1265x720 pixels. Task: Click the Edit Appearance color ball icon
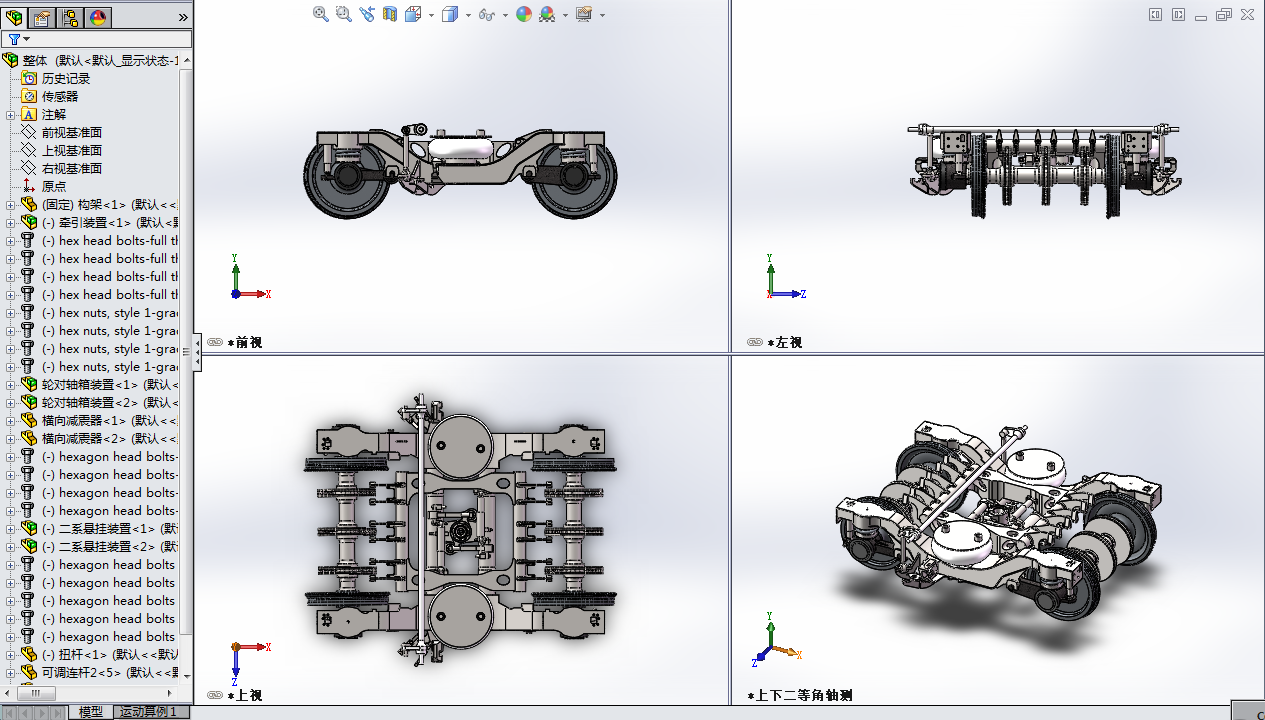click(x=524, y=14)
